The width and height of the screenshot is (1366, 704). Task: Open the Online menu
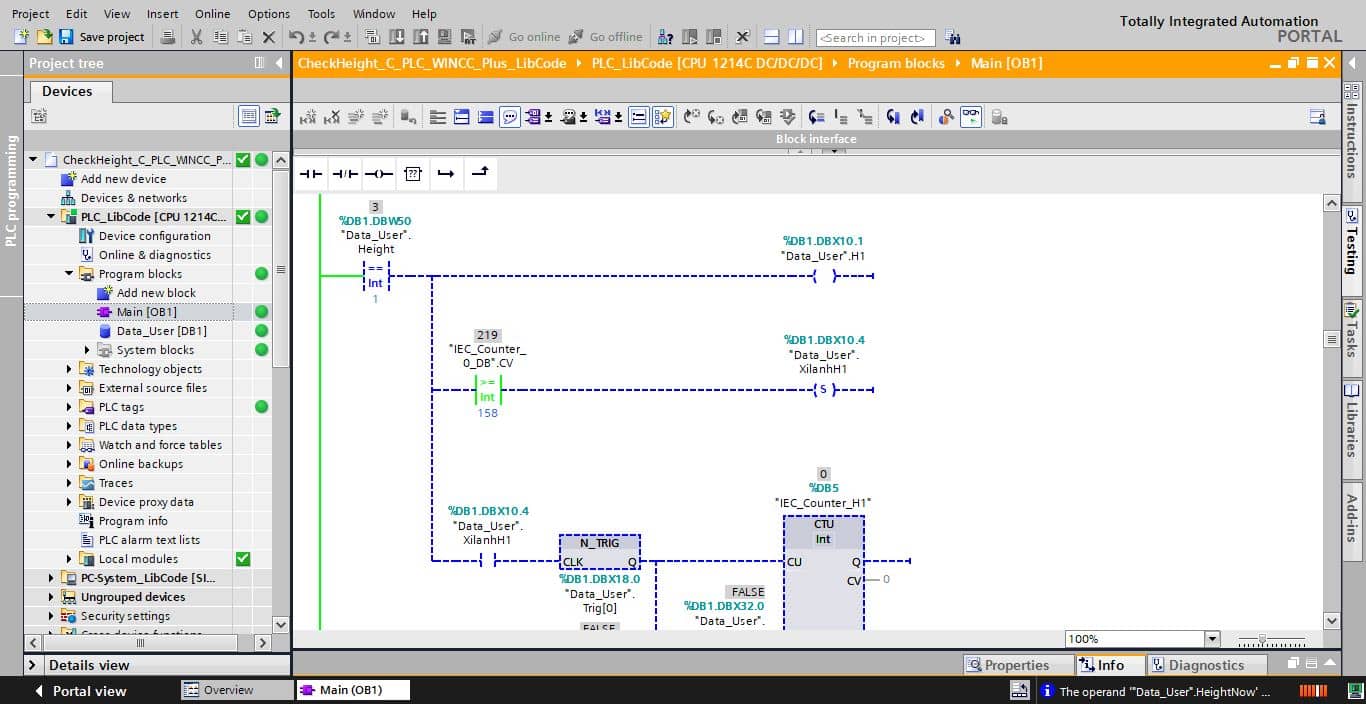click(x=212, y=14)
